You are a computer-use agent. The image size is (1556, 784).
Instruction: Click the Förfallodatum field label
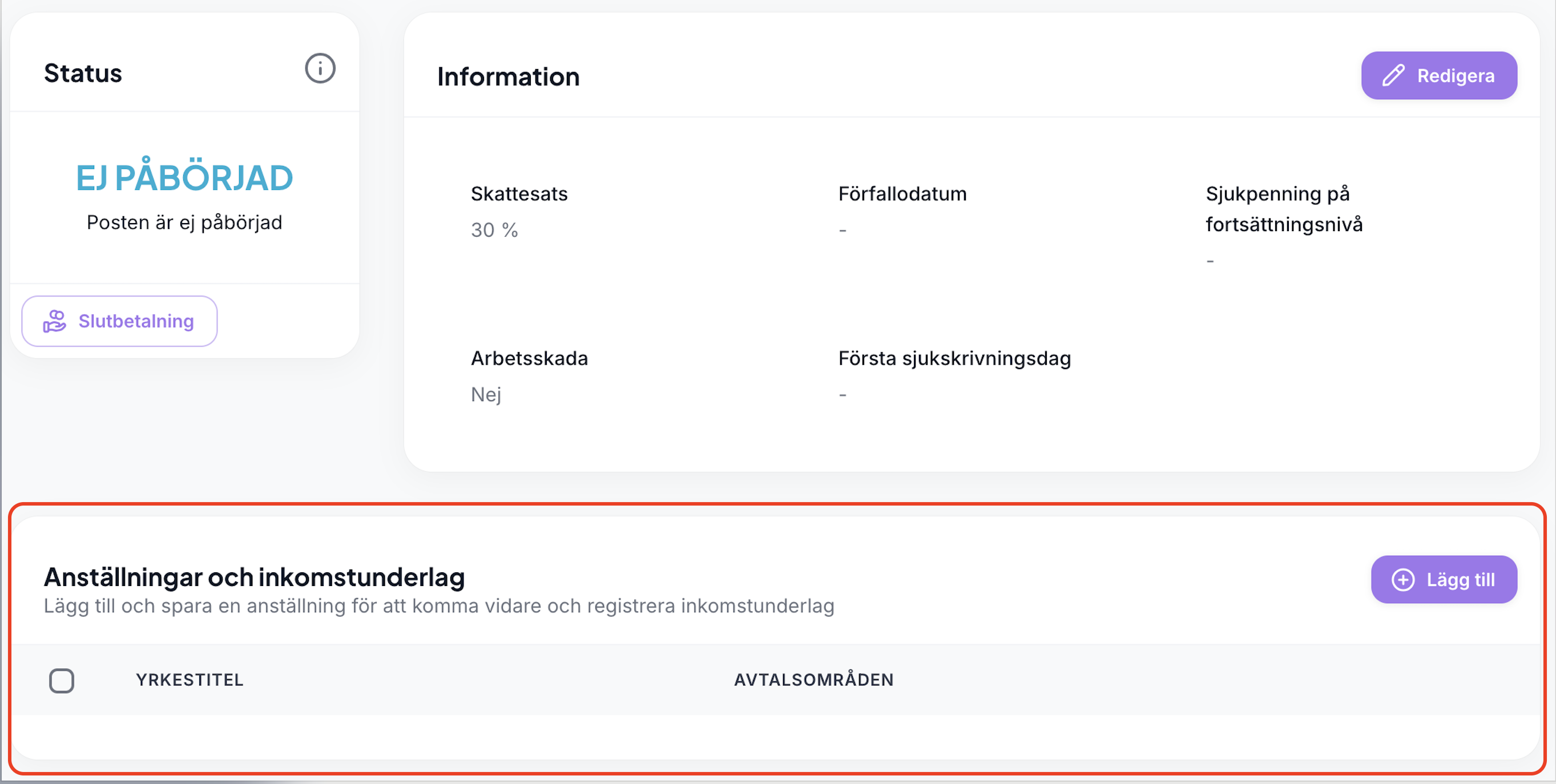902,194
